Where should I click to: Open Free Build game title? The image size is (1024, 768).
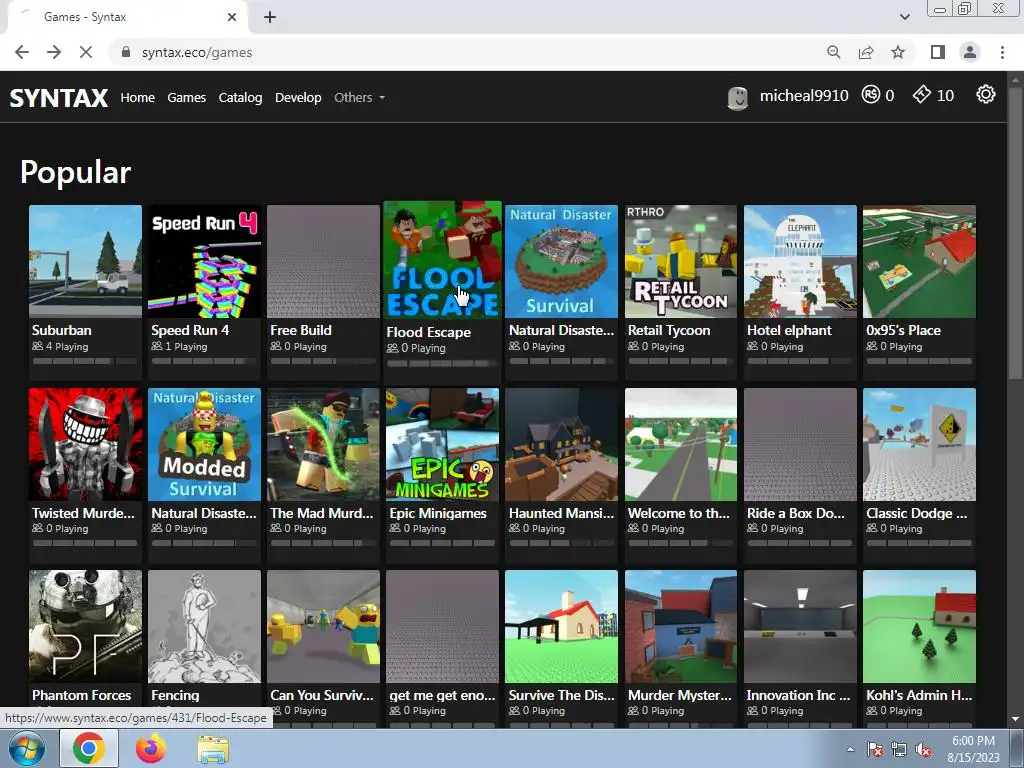[301, 330]
